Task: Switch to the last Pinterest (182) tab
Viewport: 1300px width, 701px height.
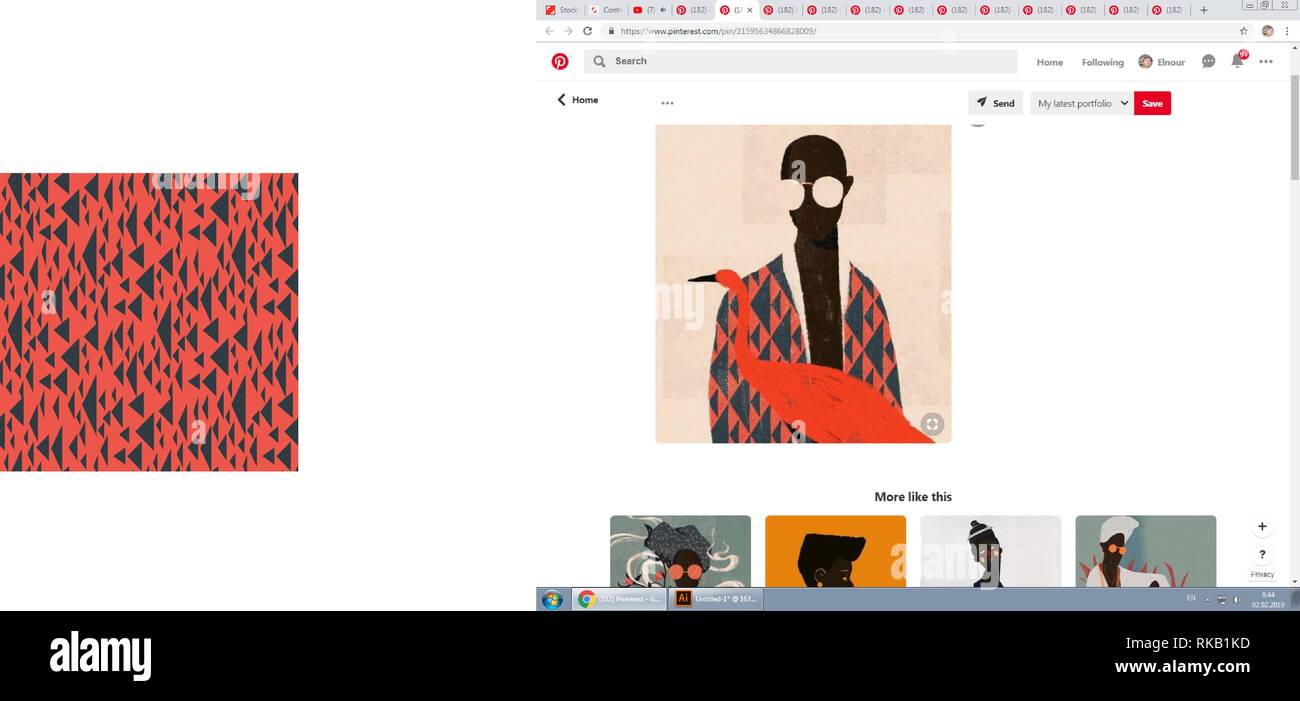Action: coord(1169,10)
